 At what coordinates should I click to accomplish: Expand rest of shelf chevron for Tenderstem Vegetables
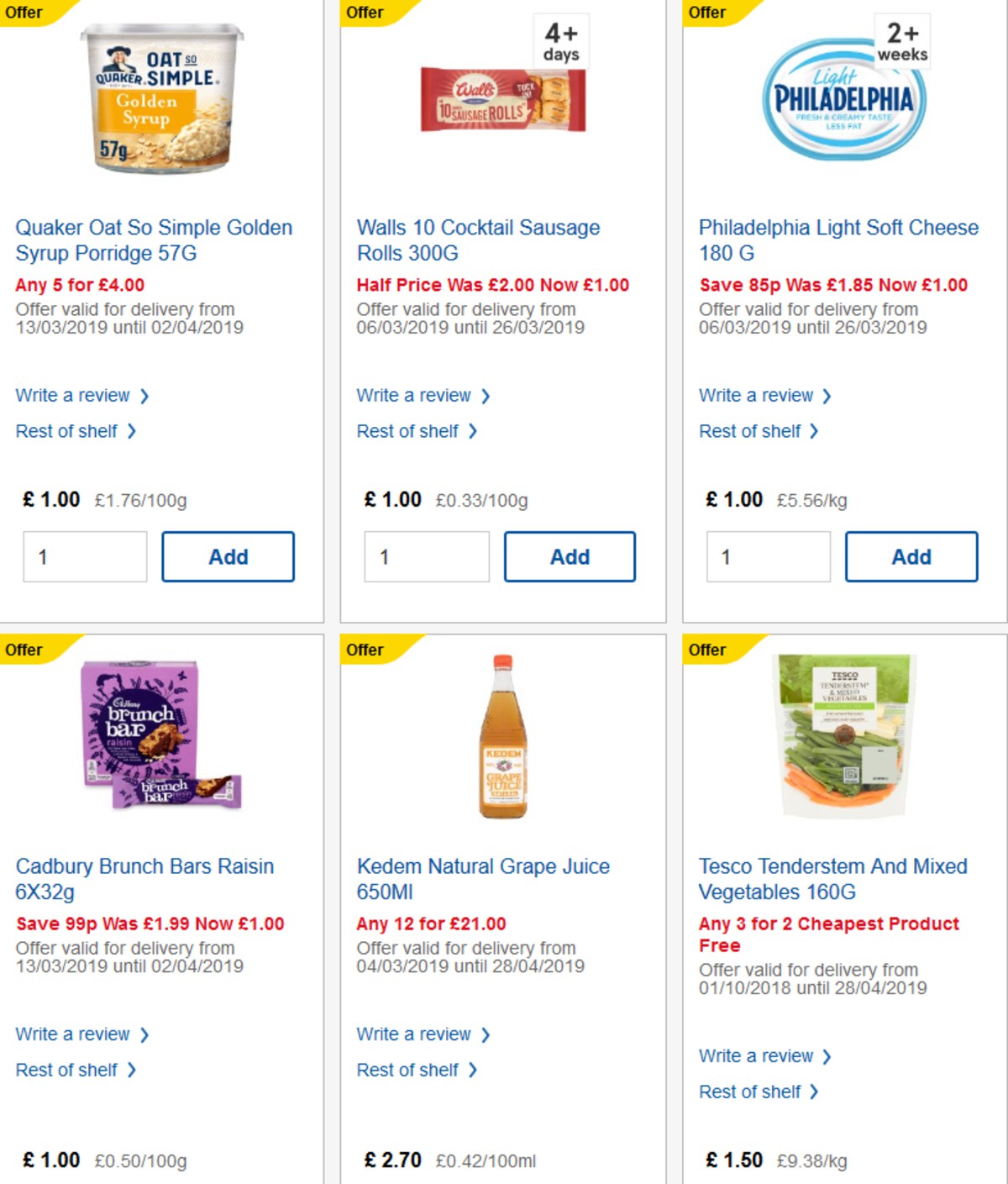[813, 1092]
